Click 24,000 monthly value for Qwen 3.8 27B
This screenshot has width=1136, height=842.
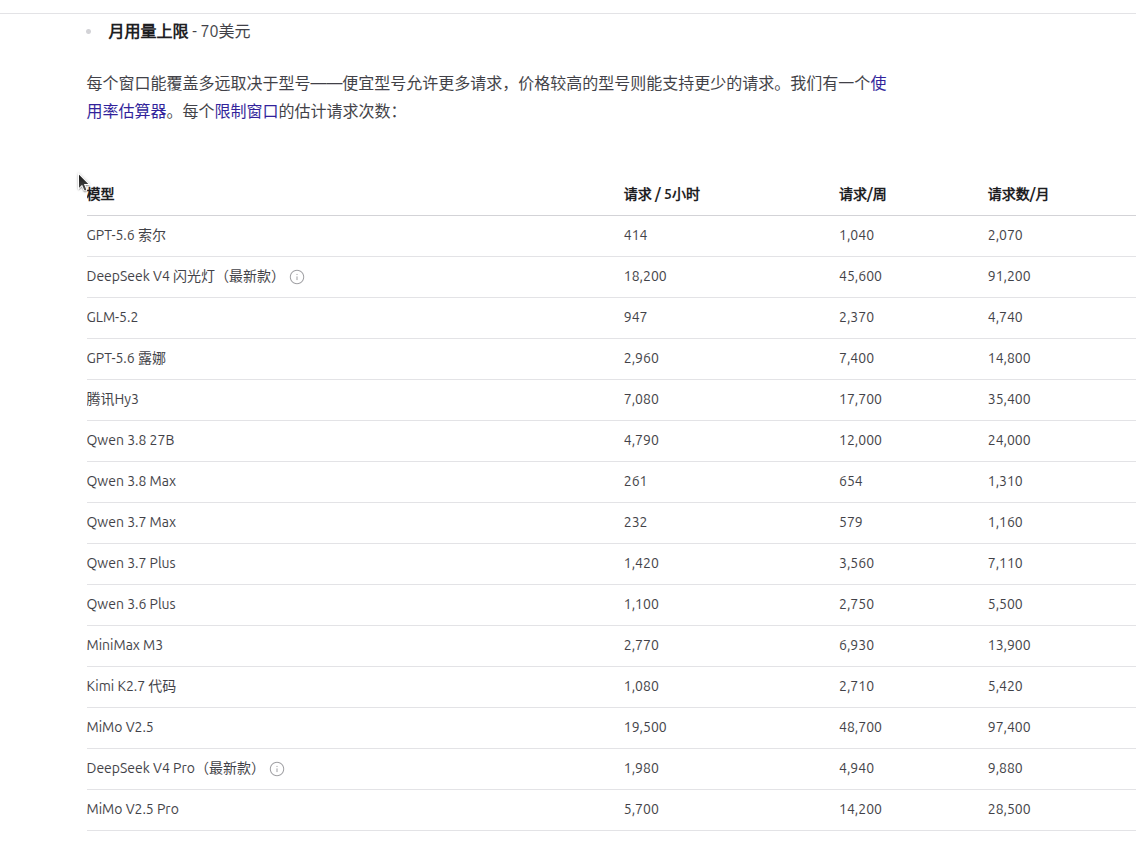pos(1009,440)
